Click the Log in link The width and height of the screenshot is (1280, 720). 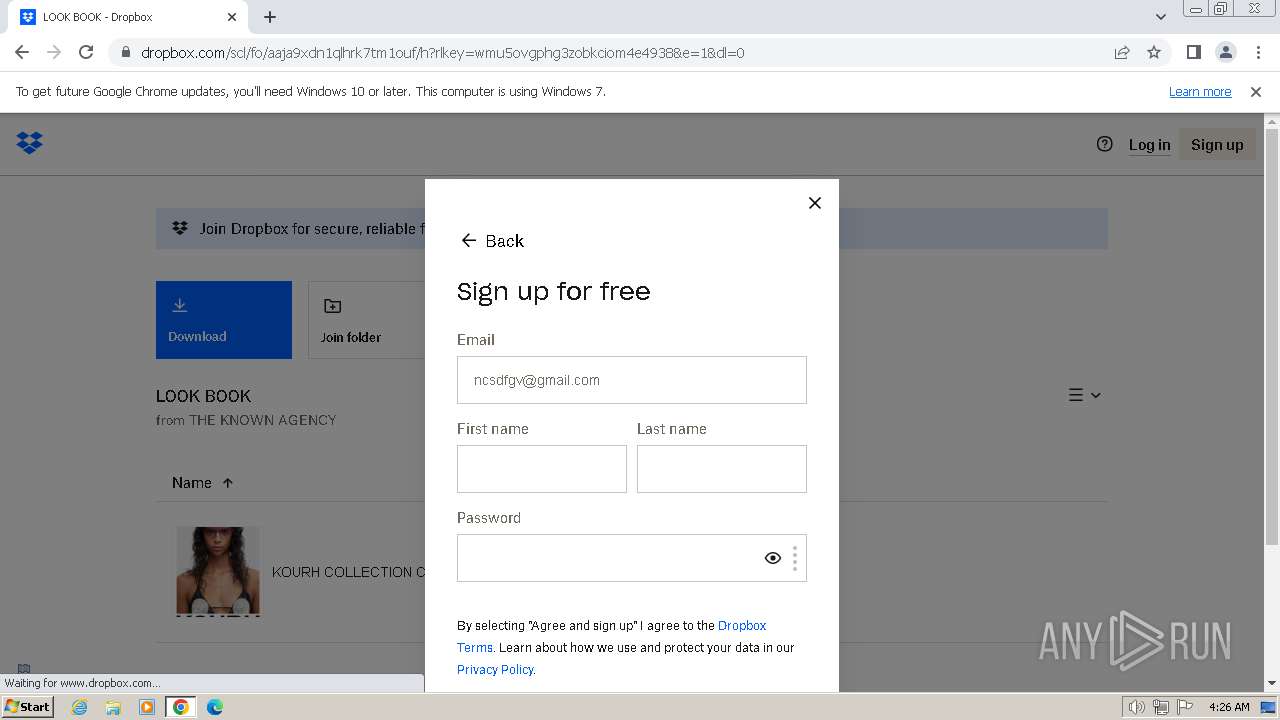click(1149, 145)
